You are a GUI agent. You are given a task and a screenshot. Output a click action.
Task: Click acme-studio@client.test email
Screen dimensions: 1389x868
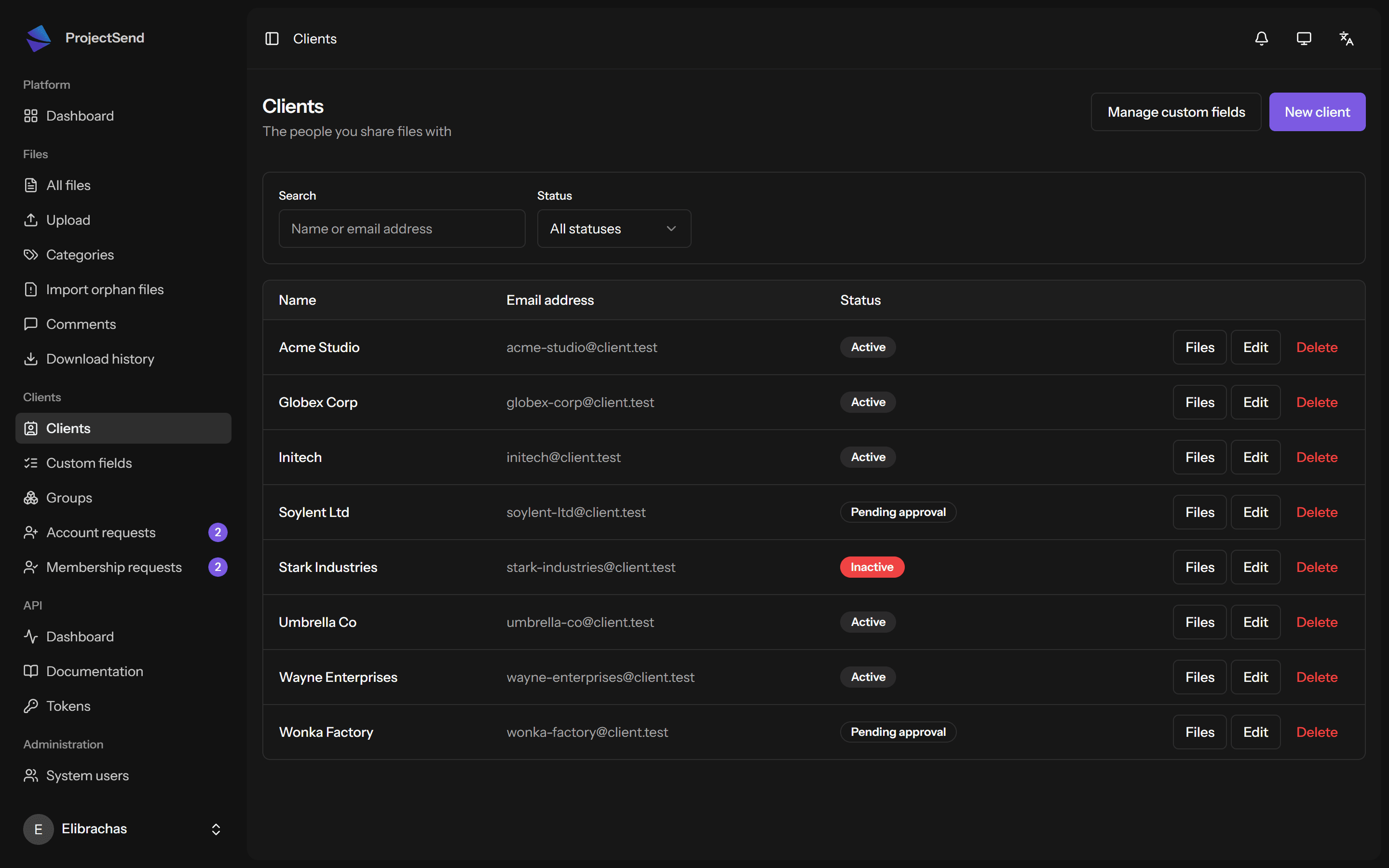coord(582,347)
